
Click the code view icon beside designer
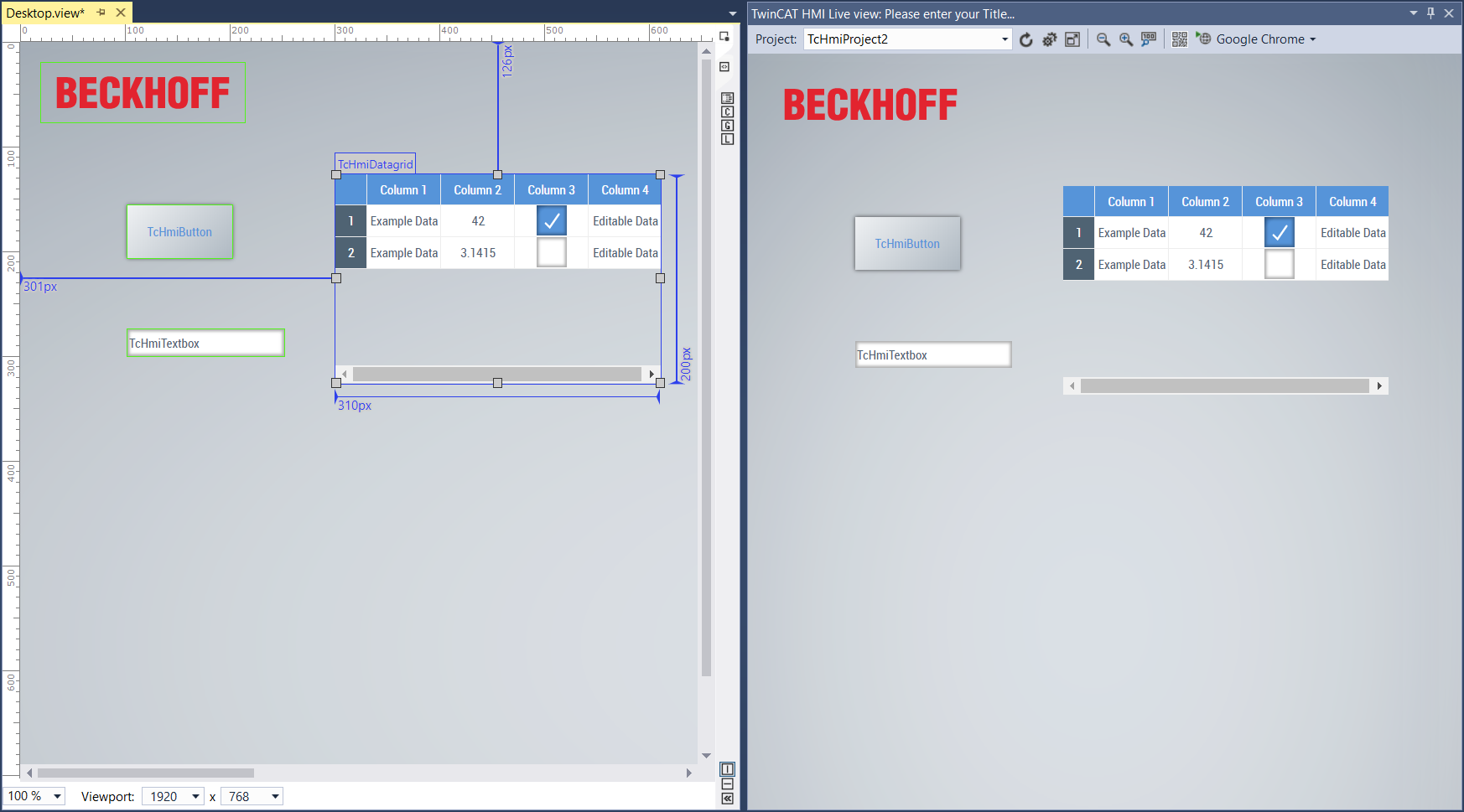click(725, 67)
